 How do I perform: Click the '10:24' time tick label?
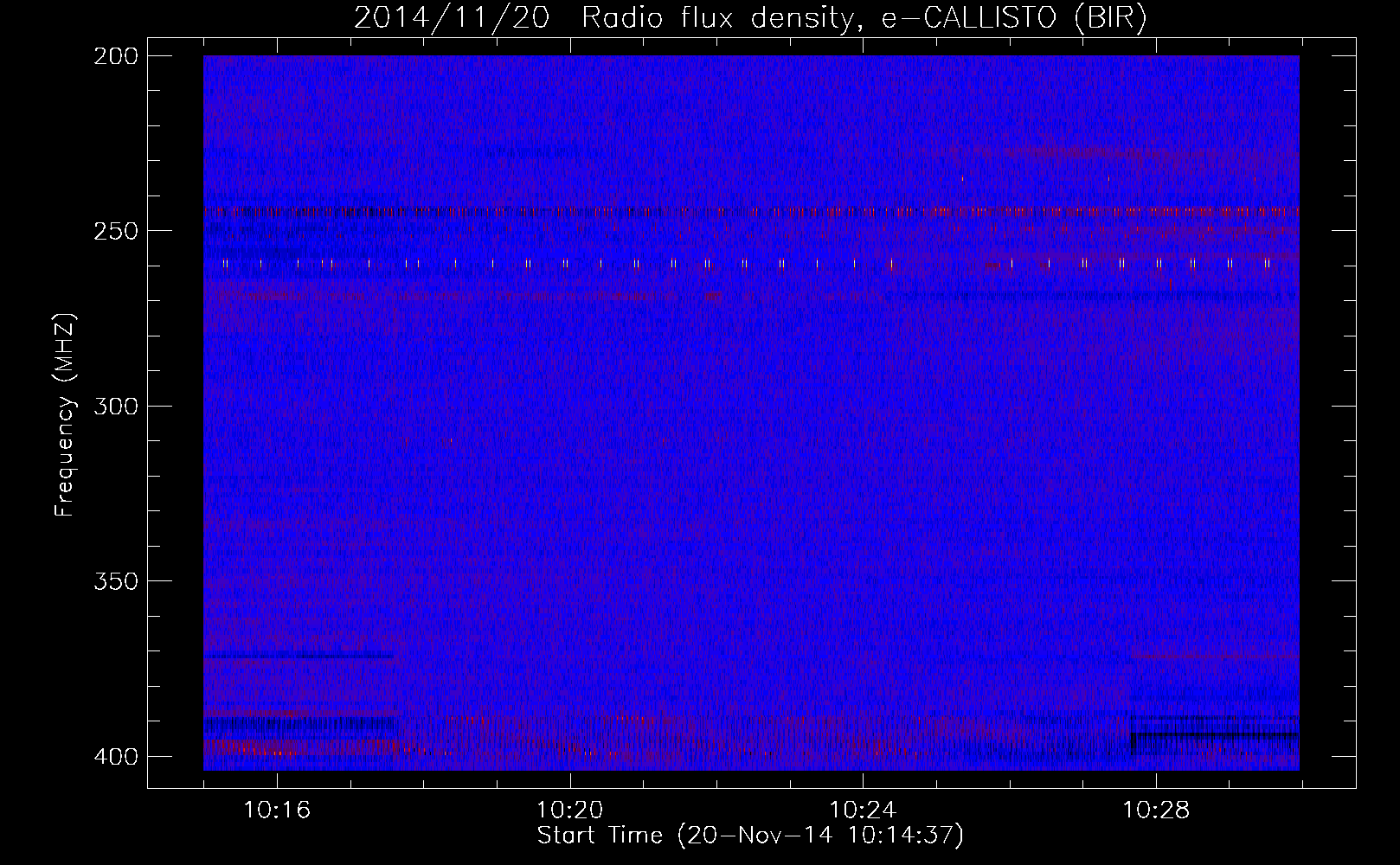pos(863,811)
